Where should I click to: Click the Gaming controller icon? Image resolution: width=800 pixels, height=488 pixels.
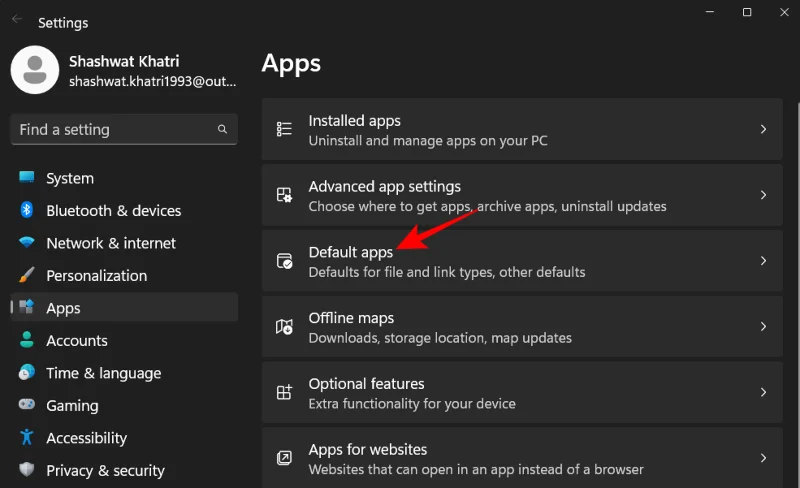pyautogui.click(x=27, y=404)
